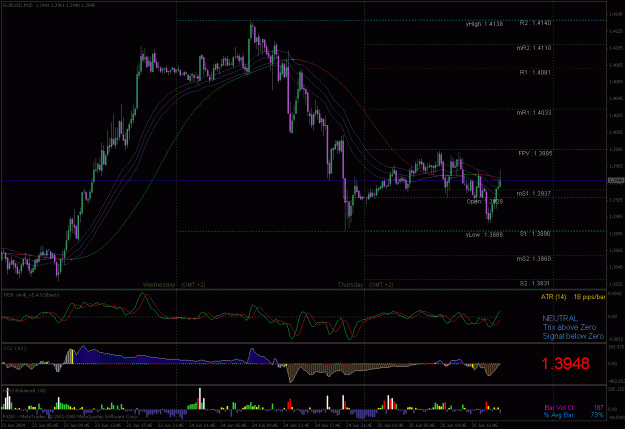Click the 'yLow: 1.3886' label

pyautogui.click(x=484, y=234)
